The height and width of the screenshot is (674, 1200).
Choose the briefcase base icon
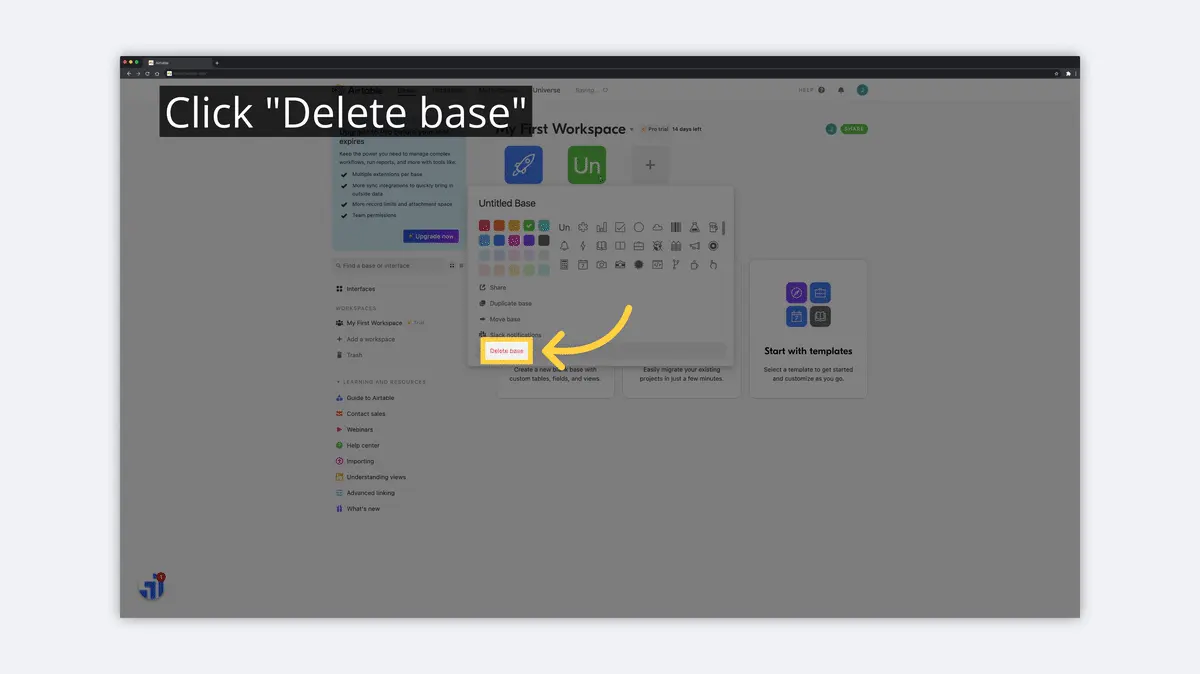click(x=639, y=246)
